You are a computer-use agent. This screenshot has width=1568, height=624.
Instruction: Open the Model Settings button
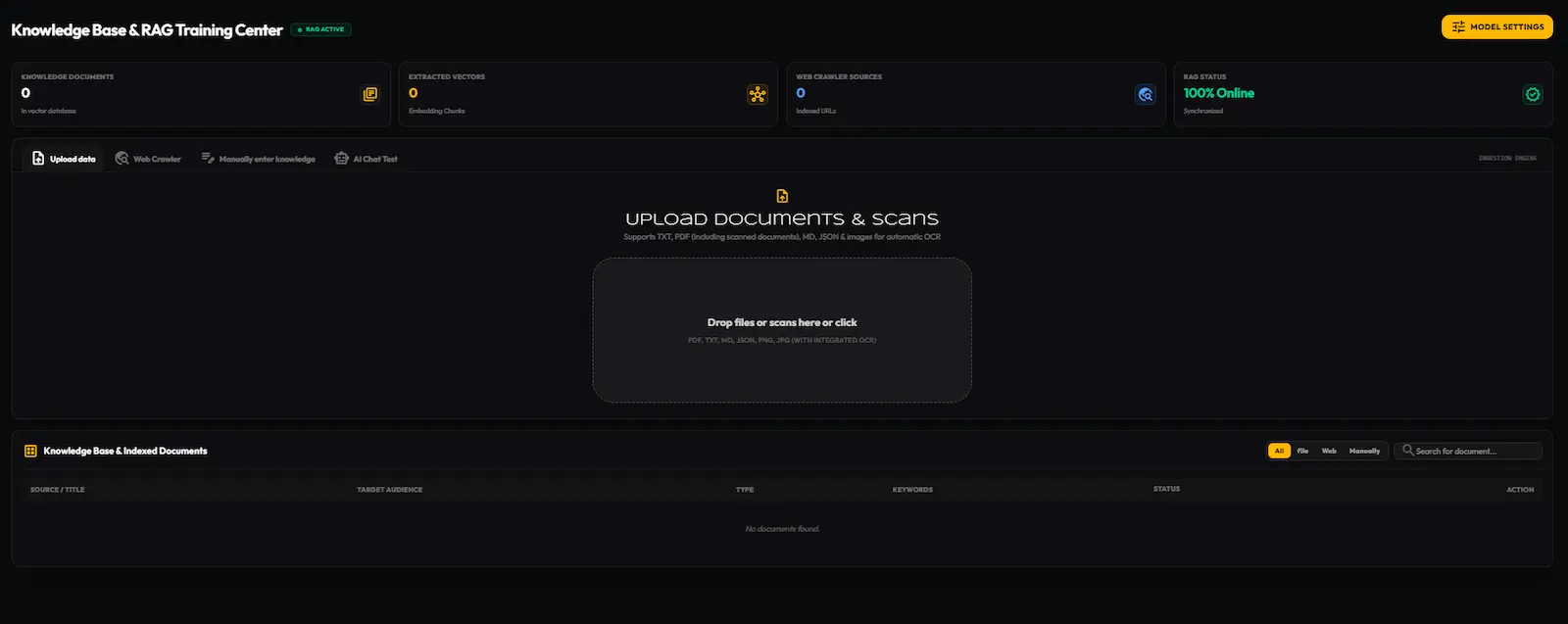click(1496, 26)
